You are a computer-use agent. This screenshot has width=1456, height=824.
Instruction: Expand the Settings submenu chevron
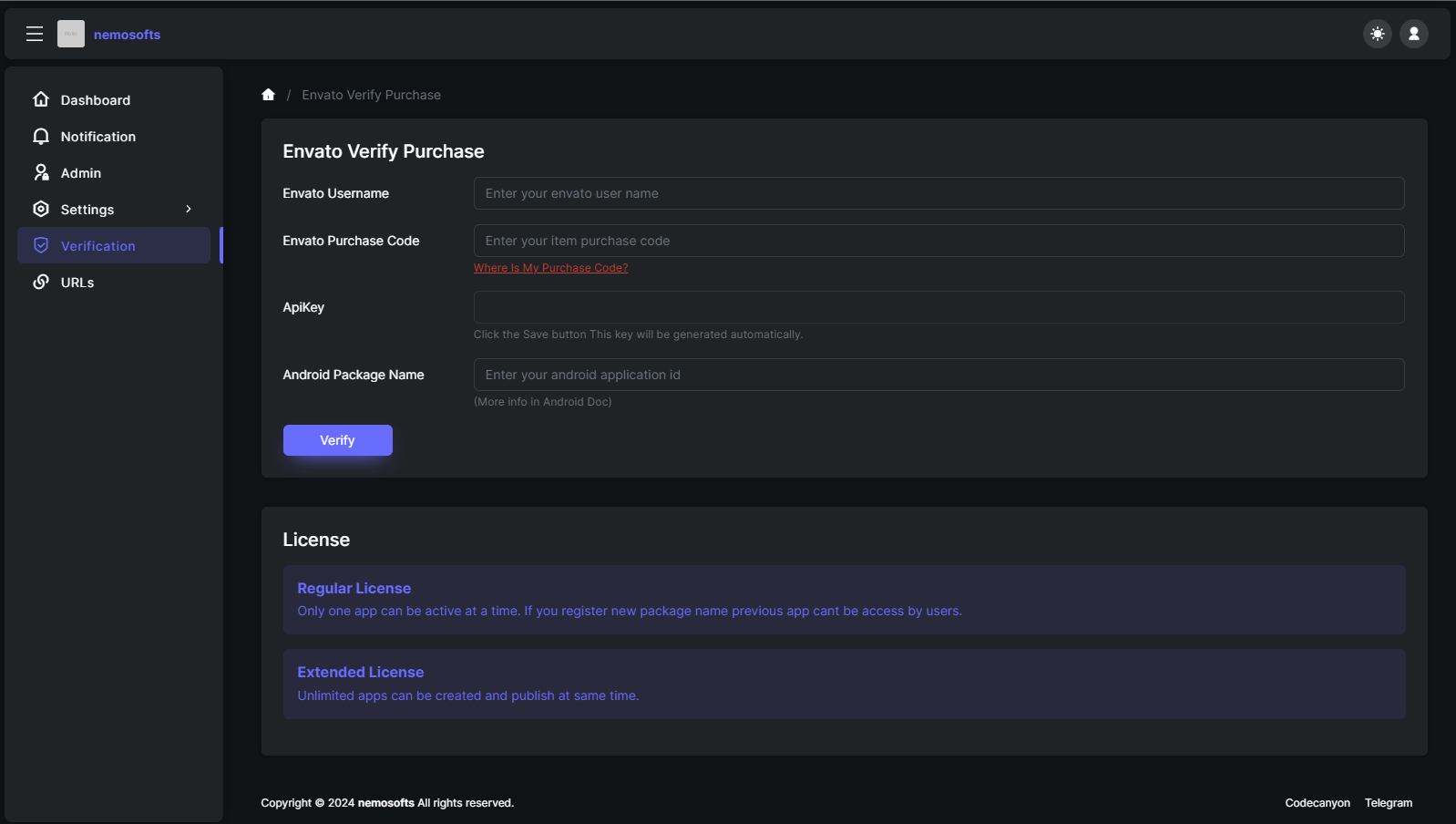[x=189, y=209]
